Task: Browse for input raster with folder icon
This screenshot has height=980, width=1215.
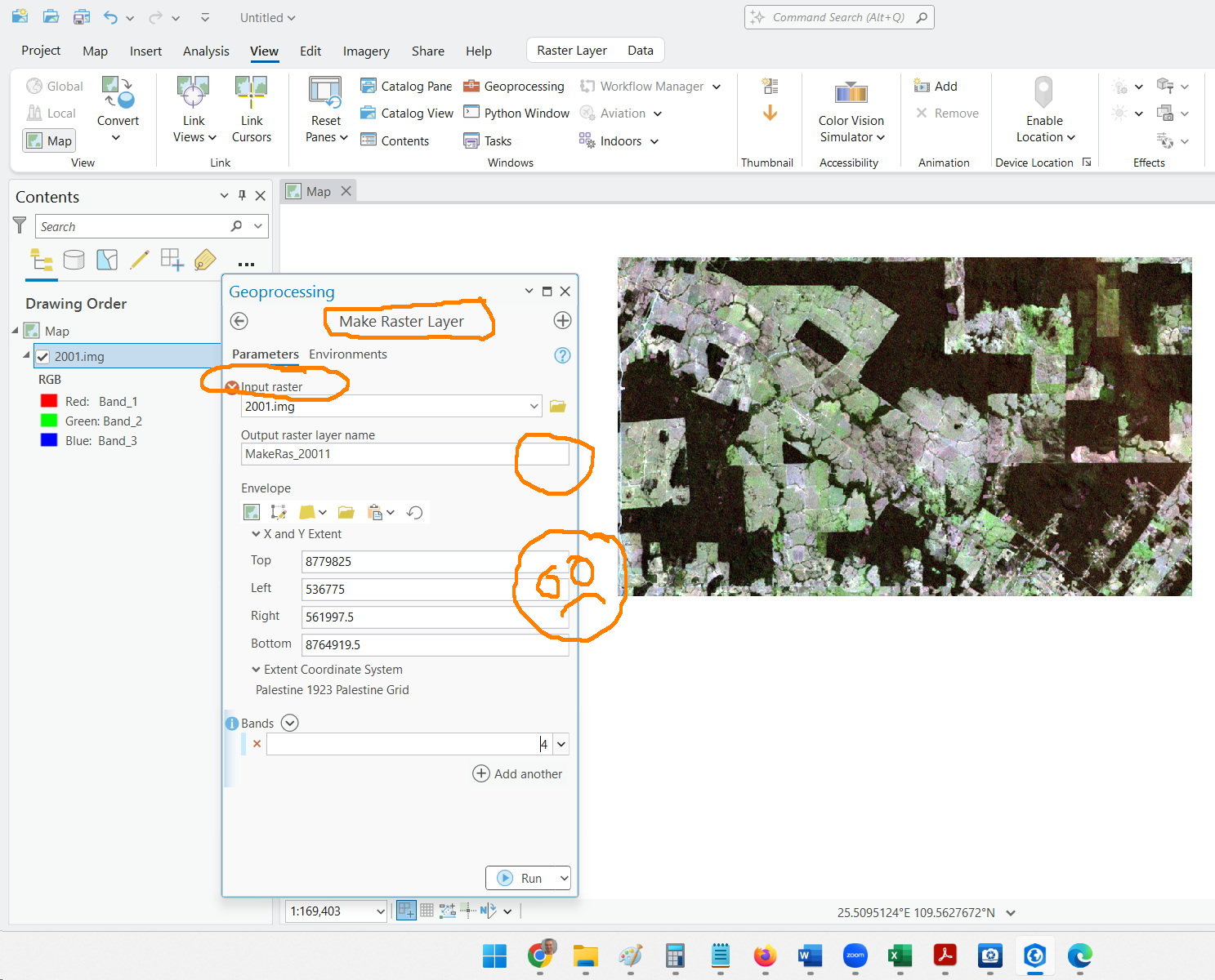Action: (x=558, y=406)
